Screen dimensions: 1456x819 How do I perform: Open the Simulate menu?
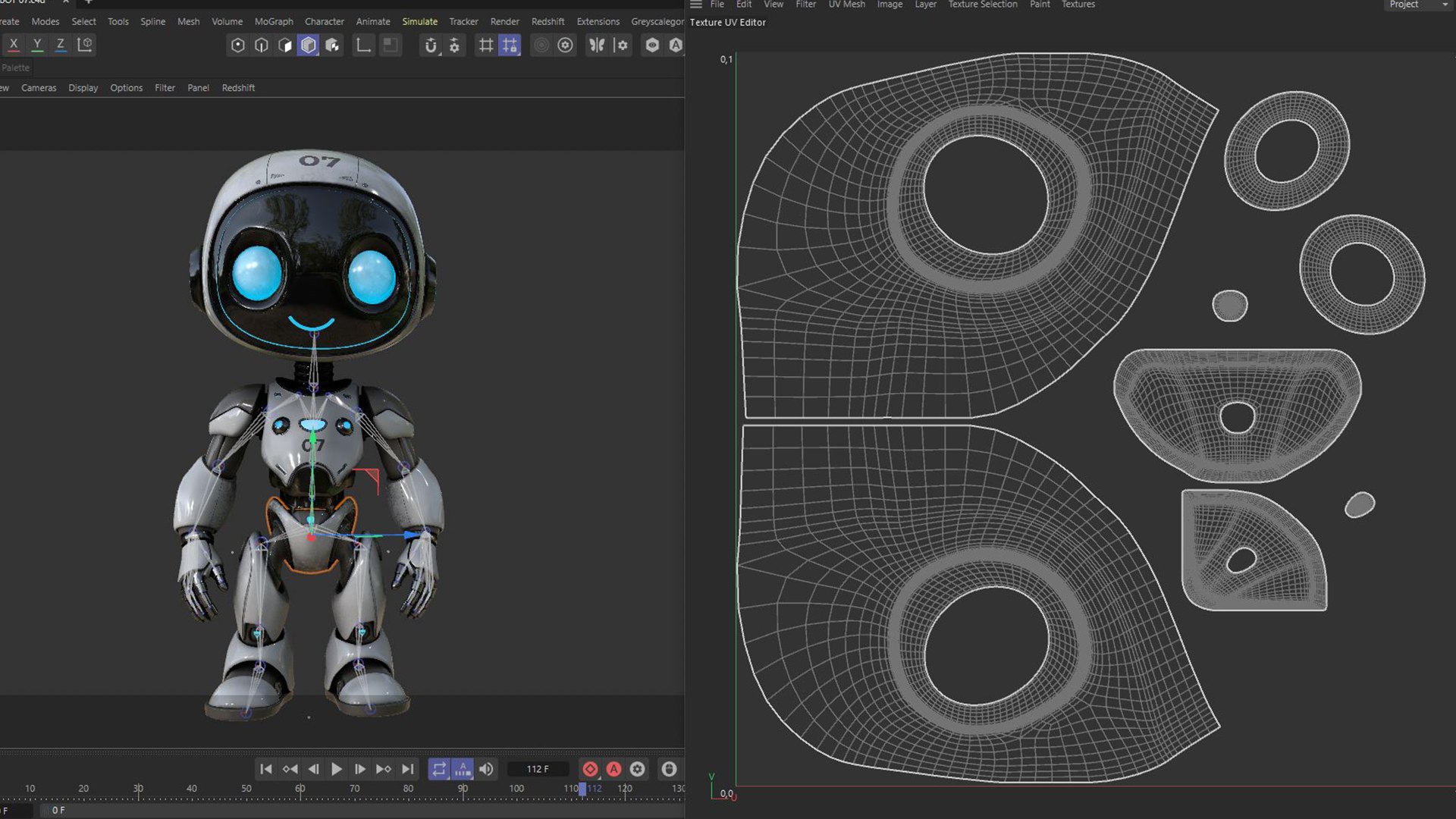click(x=419, y=21)
